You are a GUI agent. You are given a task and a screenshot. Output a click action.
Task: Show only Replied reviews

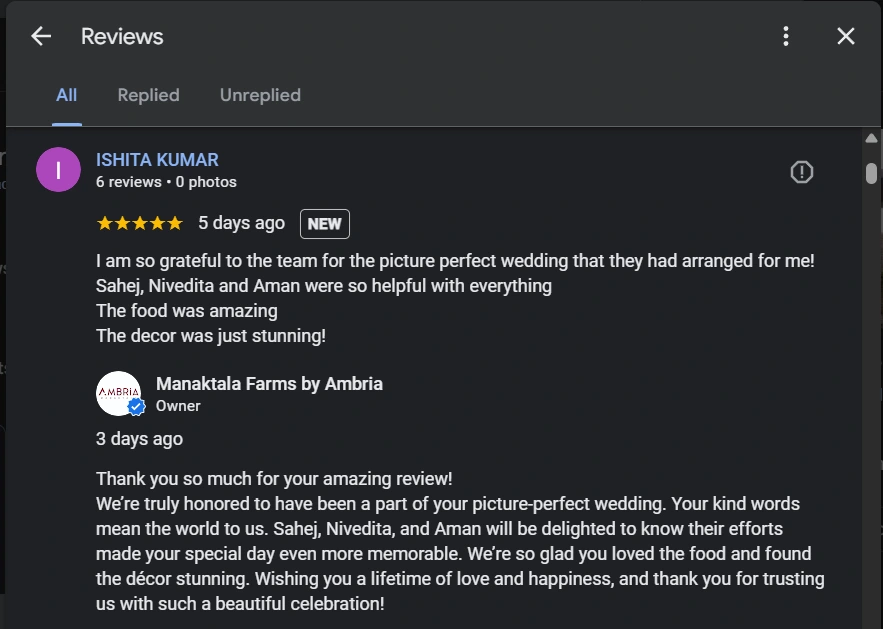pos(148,95)
